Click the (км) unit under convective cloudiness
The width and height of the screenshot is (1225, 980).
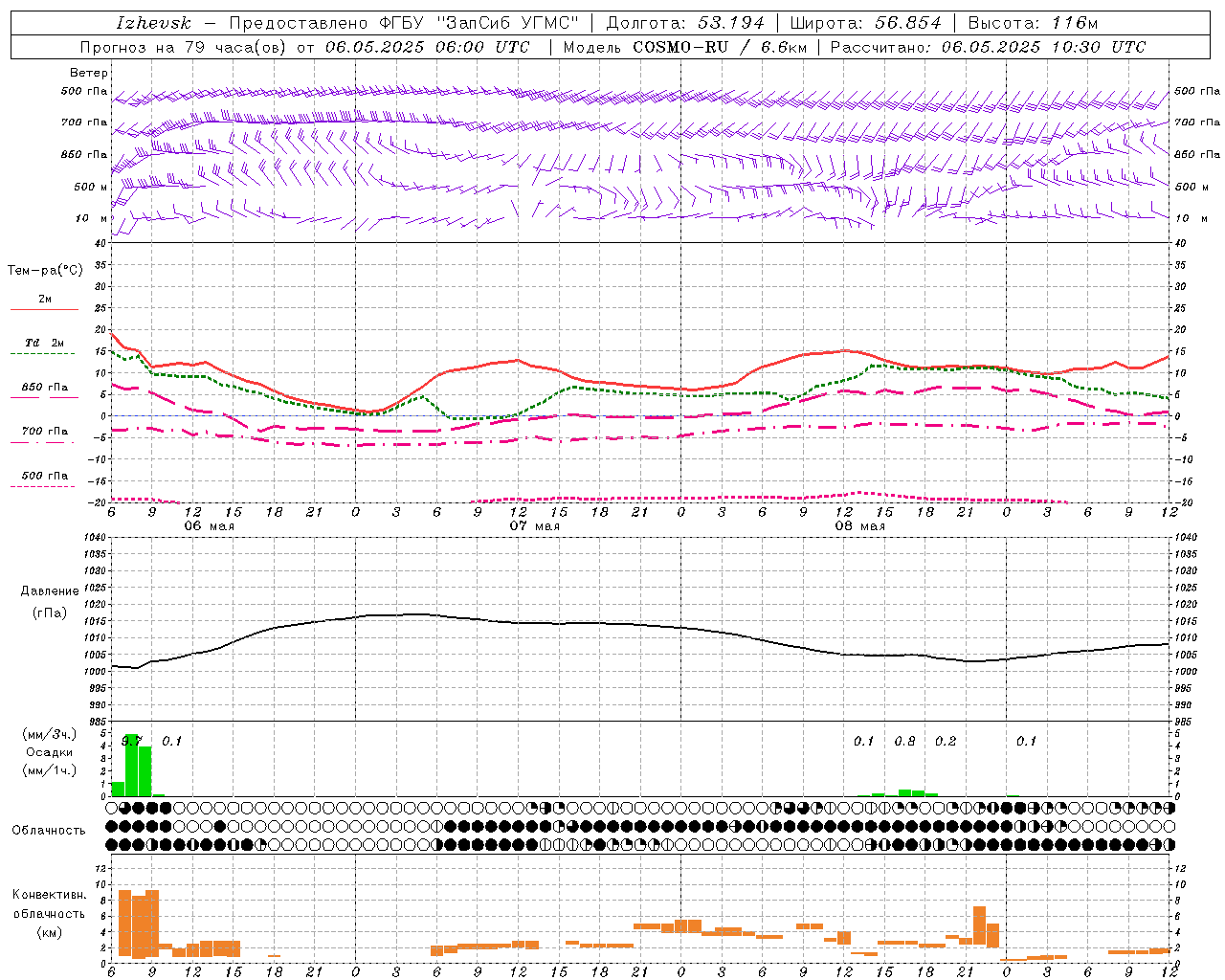[x=49, y=932]
